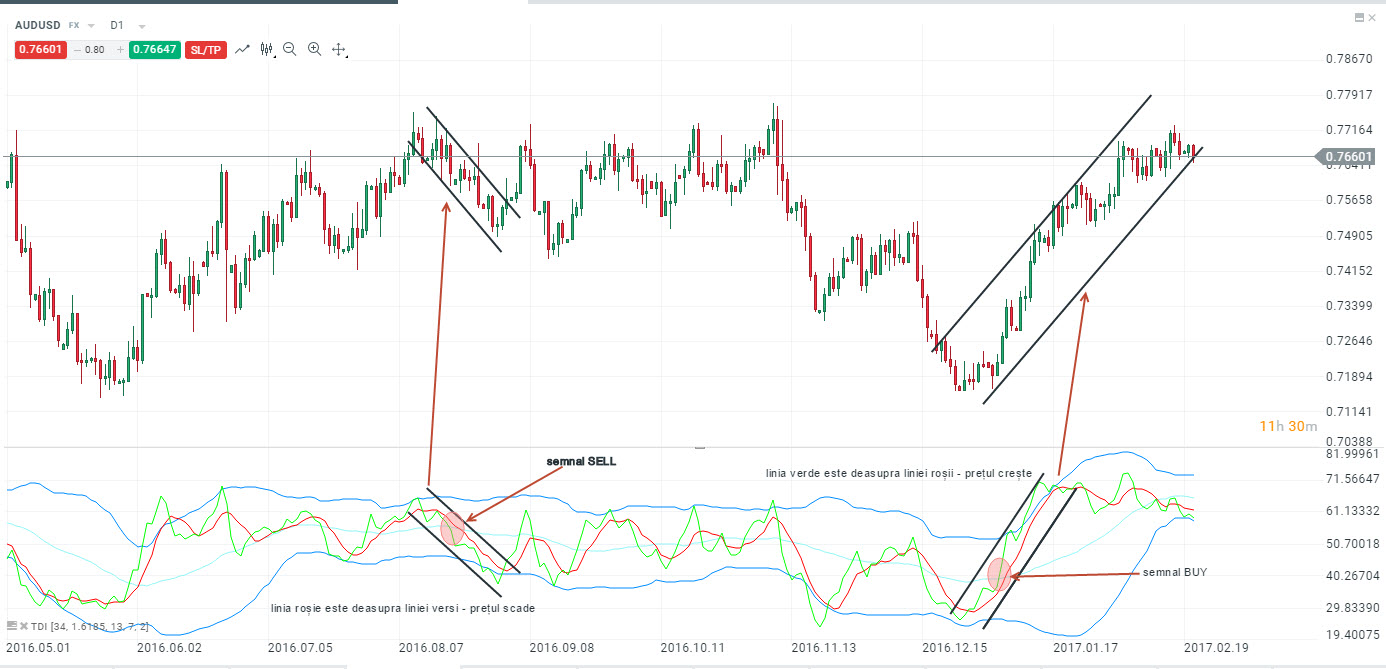The height and width of the screenshot is (669, 1386).
Task: Remove the TDI indicator with its X icon
Action: (x=24, y=626)
